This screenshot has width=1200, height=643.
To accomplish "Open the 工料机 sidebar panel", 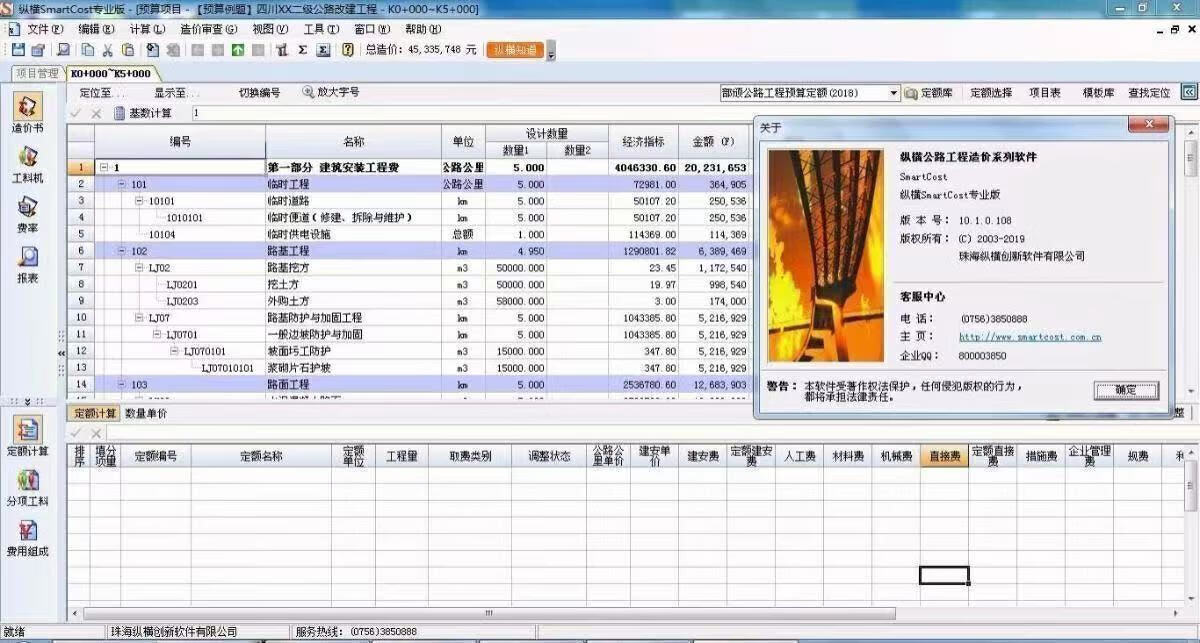I will (28, 164).
